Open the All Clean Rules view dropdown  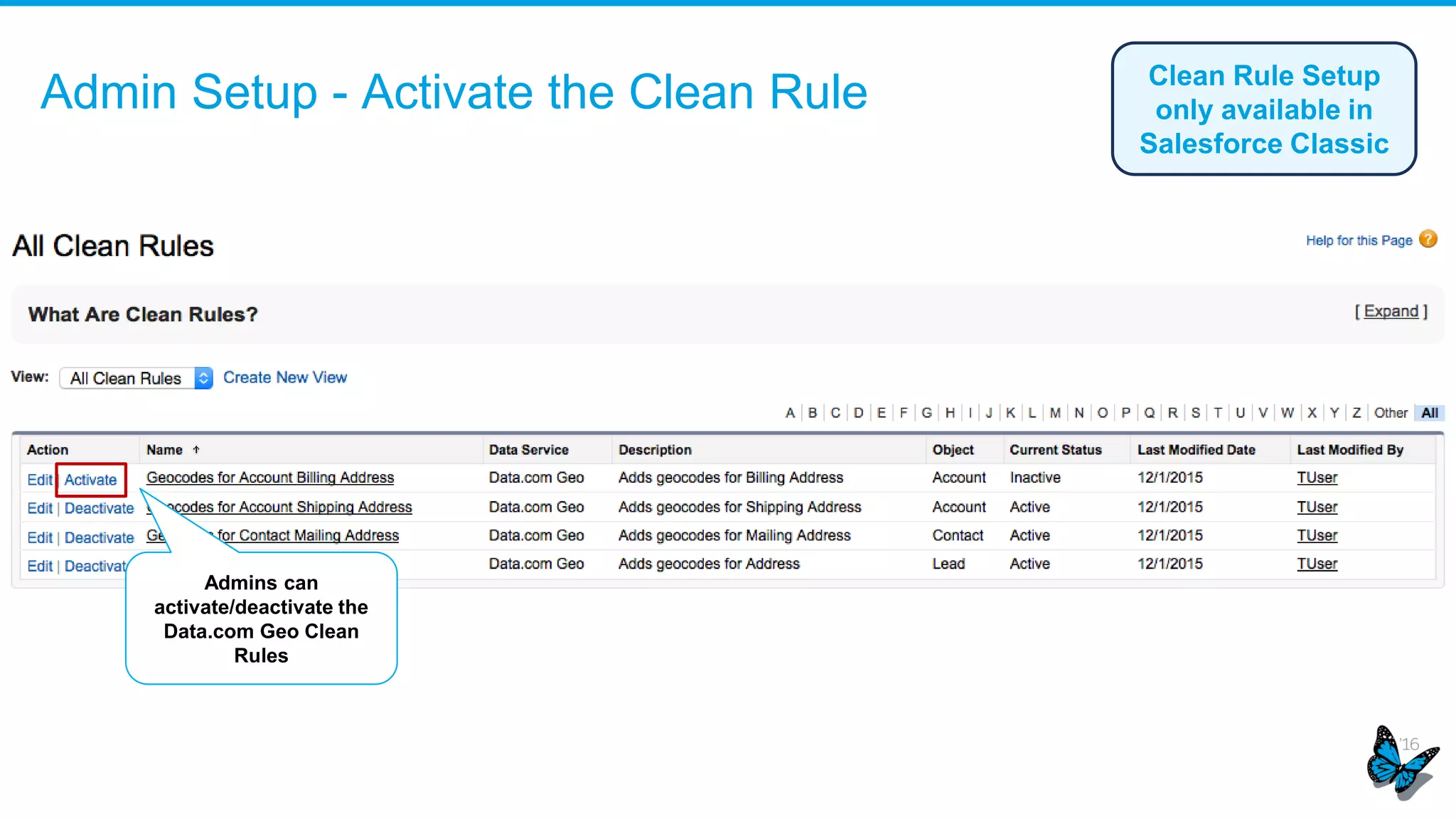(136, 378)
